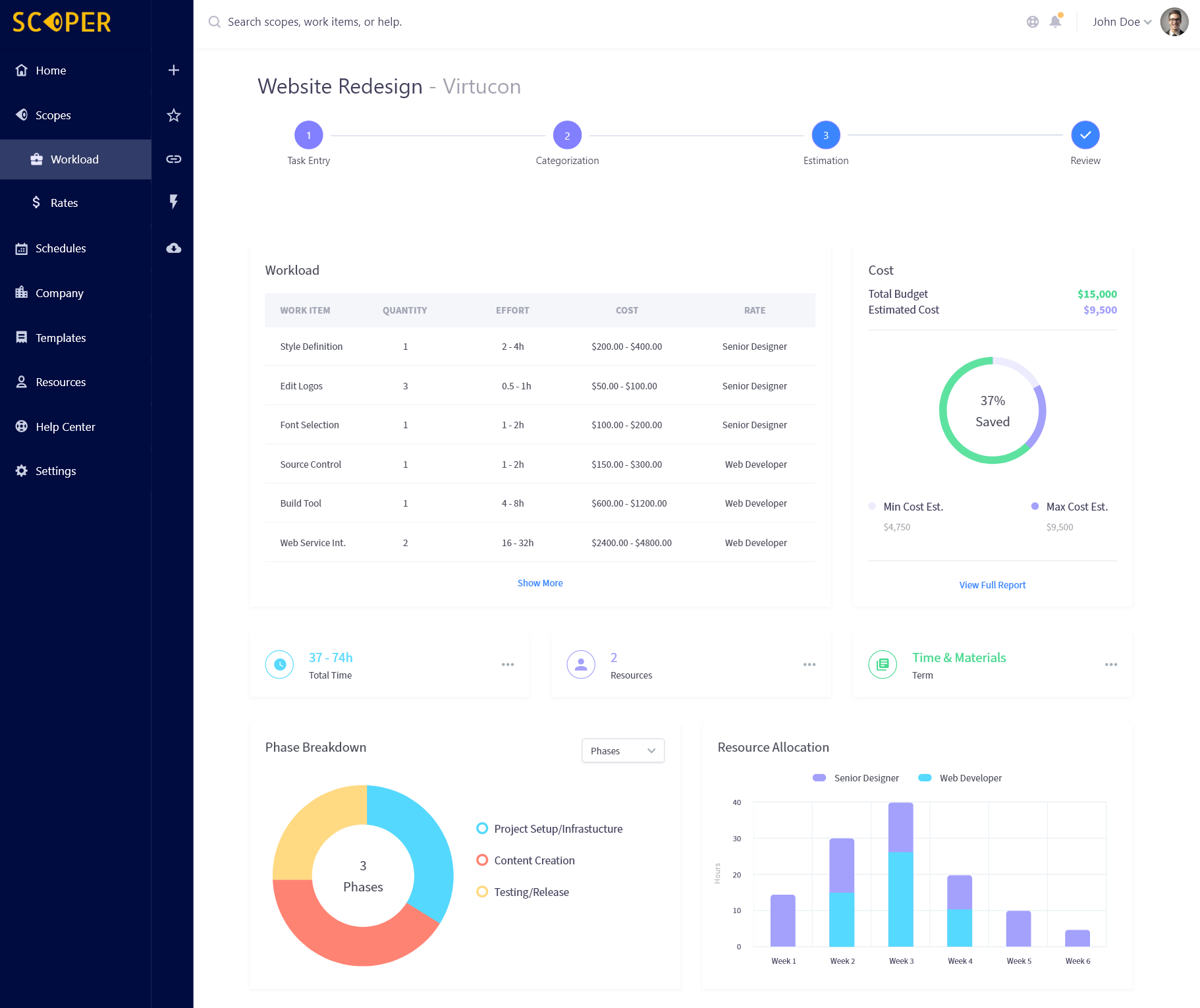Click the EFFORT column header

(x=512, y=310)
